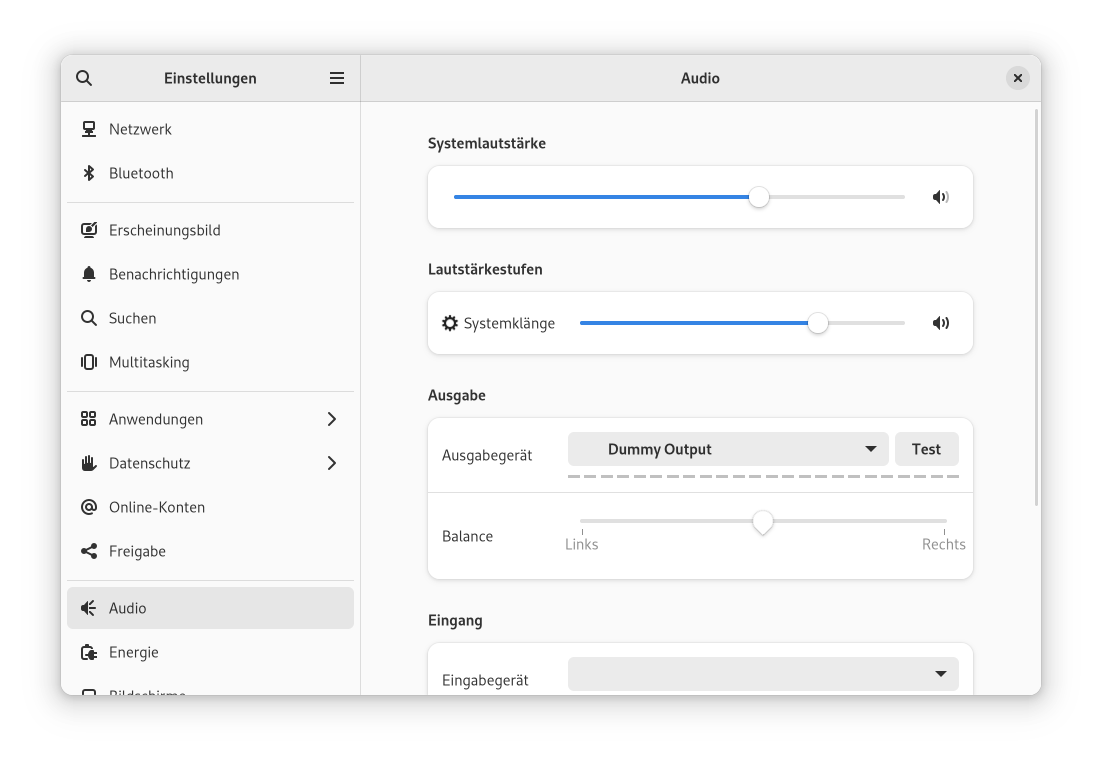Open the Eingabegerät dropdown
This screenshot has height=762, width=1102.
tap(763, 674)
